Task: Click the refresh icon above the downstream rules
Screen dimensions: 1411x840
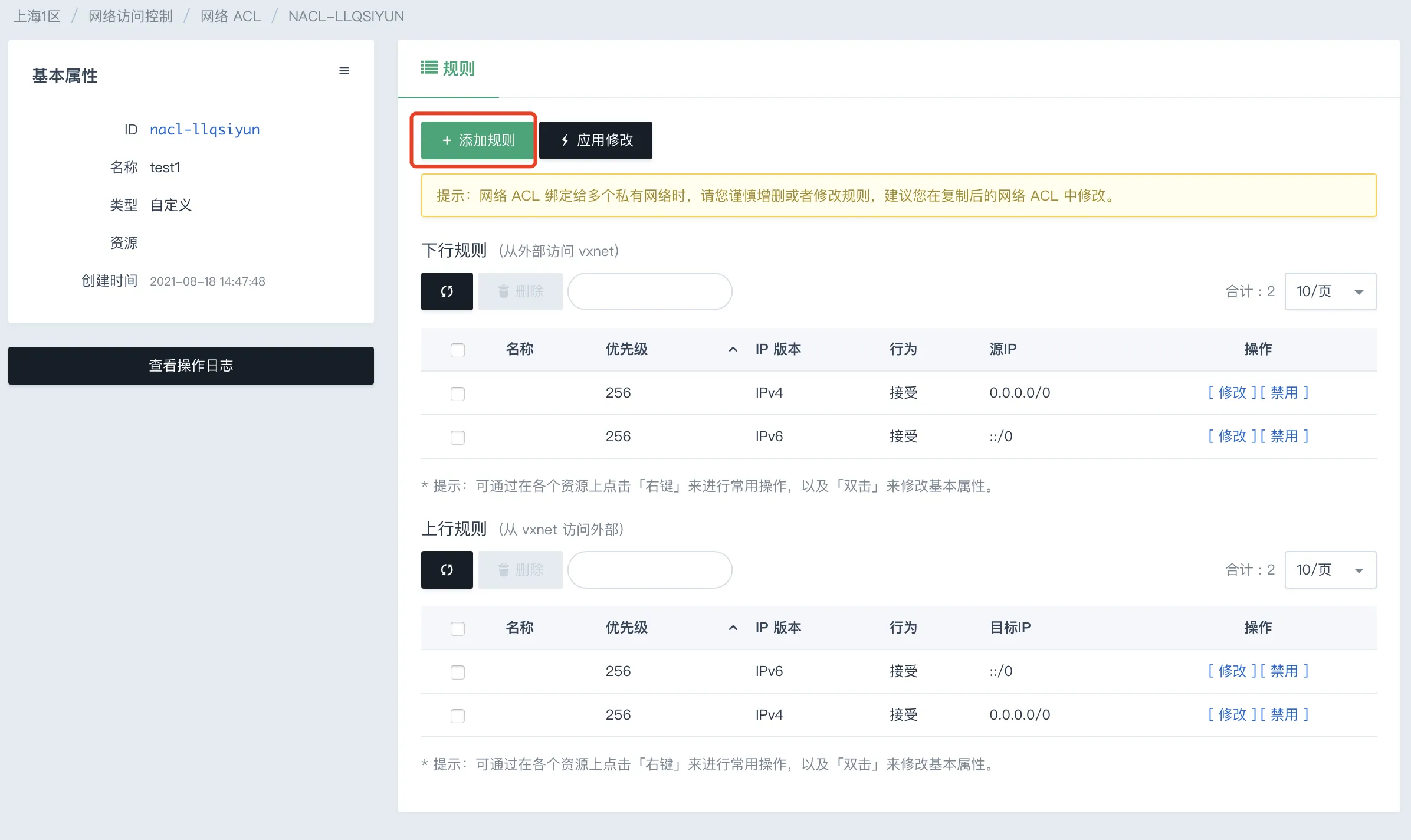Action: [x=447, y=291]
